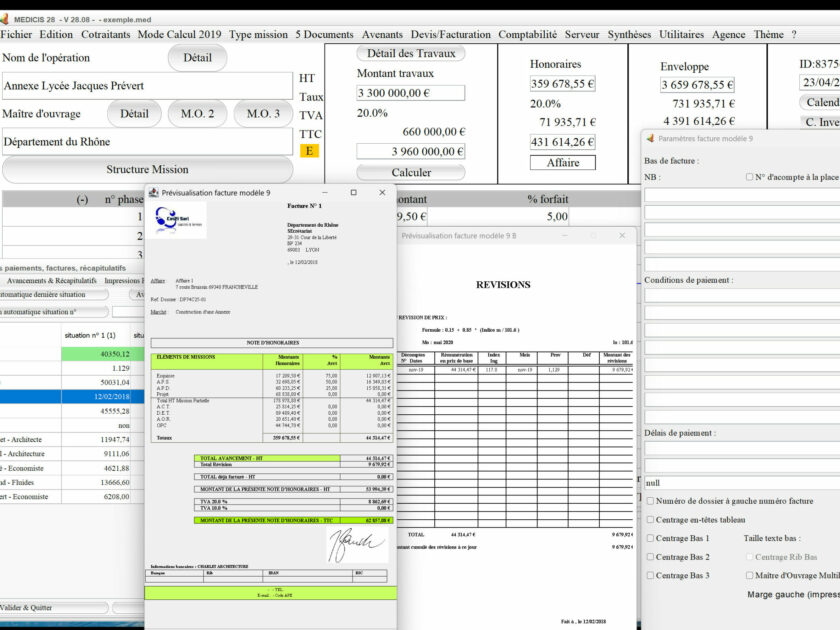
Task: Click the Paramètres facture modèle 9 title icon
Action: (x=650, y=138)
